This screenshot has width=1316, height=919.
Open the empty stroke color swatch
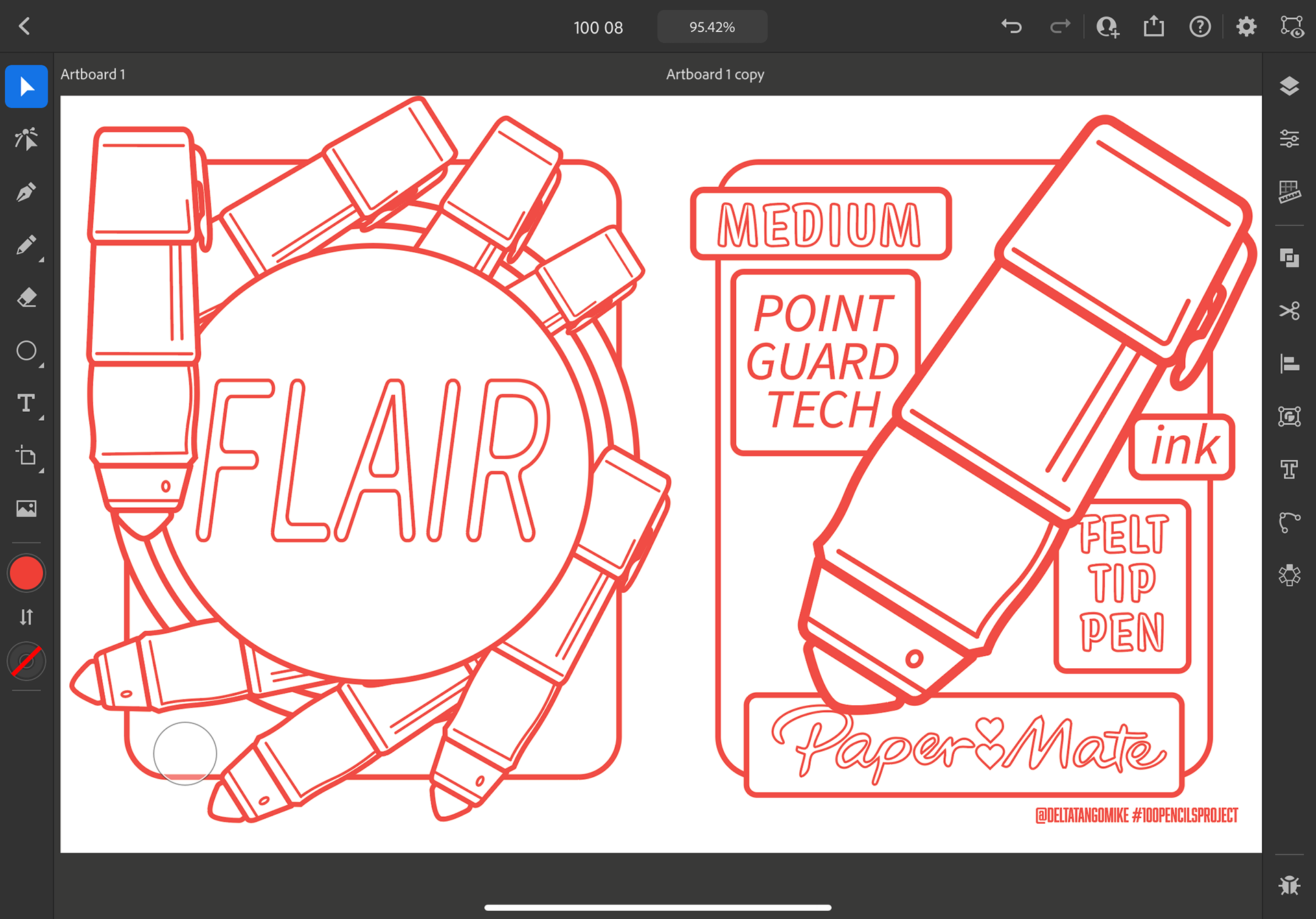click(27, 661)
